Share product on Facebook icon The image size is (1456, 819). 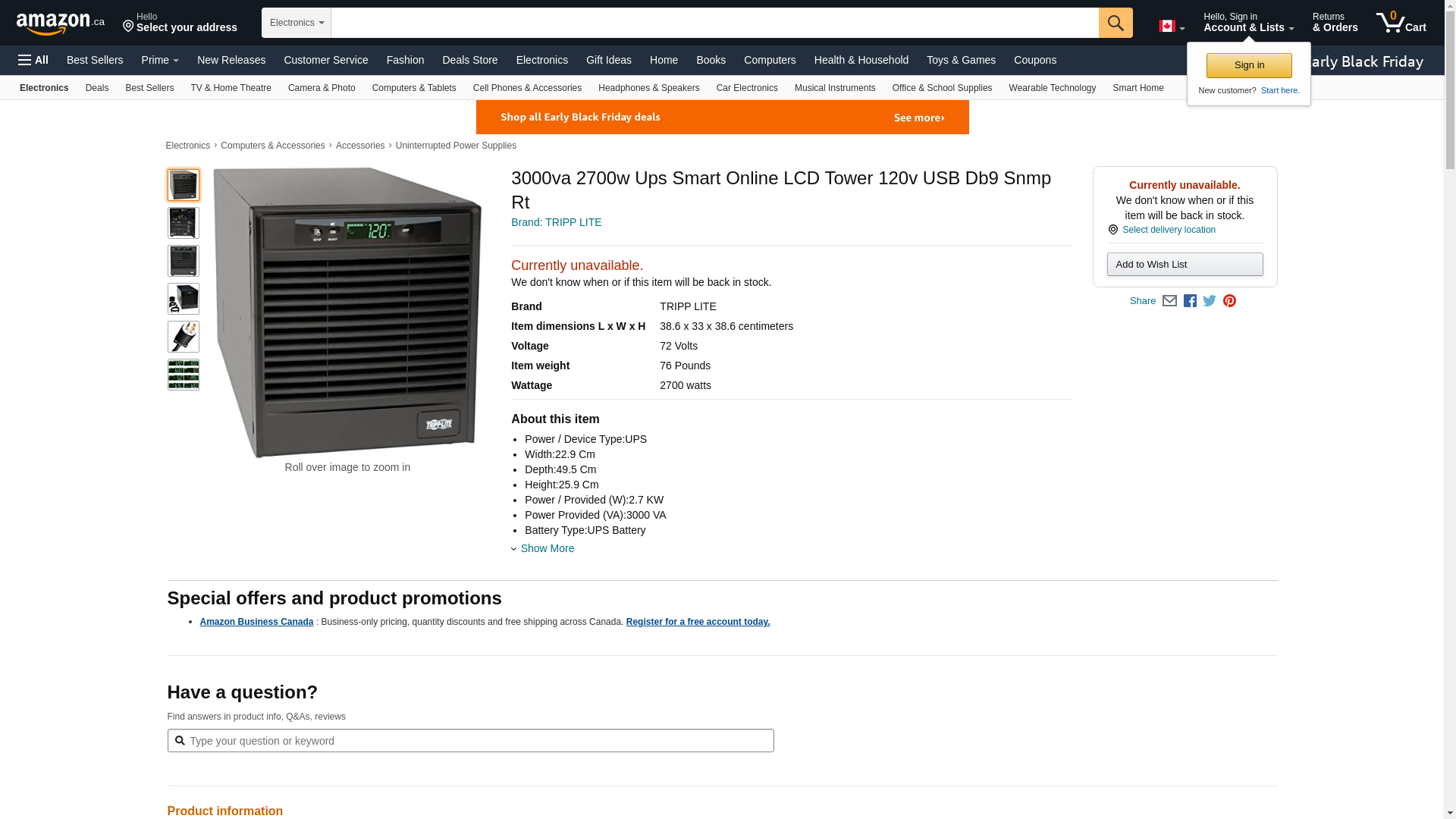click(x=1190, y=301)
